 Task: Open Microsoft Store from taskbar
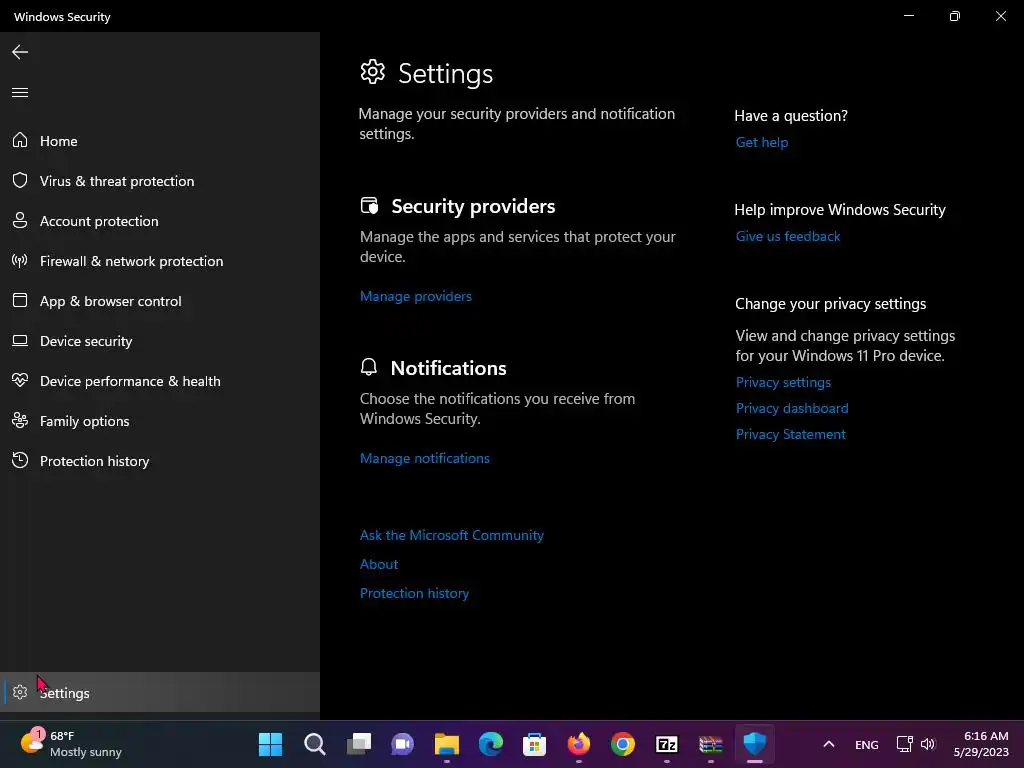point(534,744)
